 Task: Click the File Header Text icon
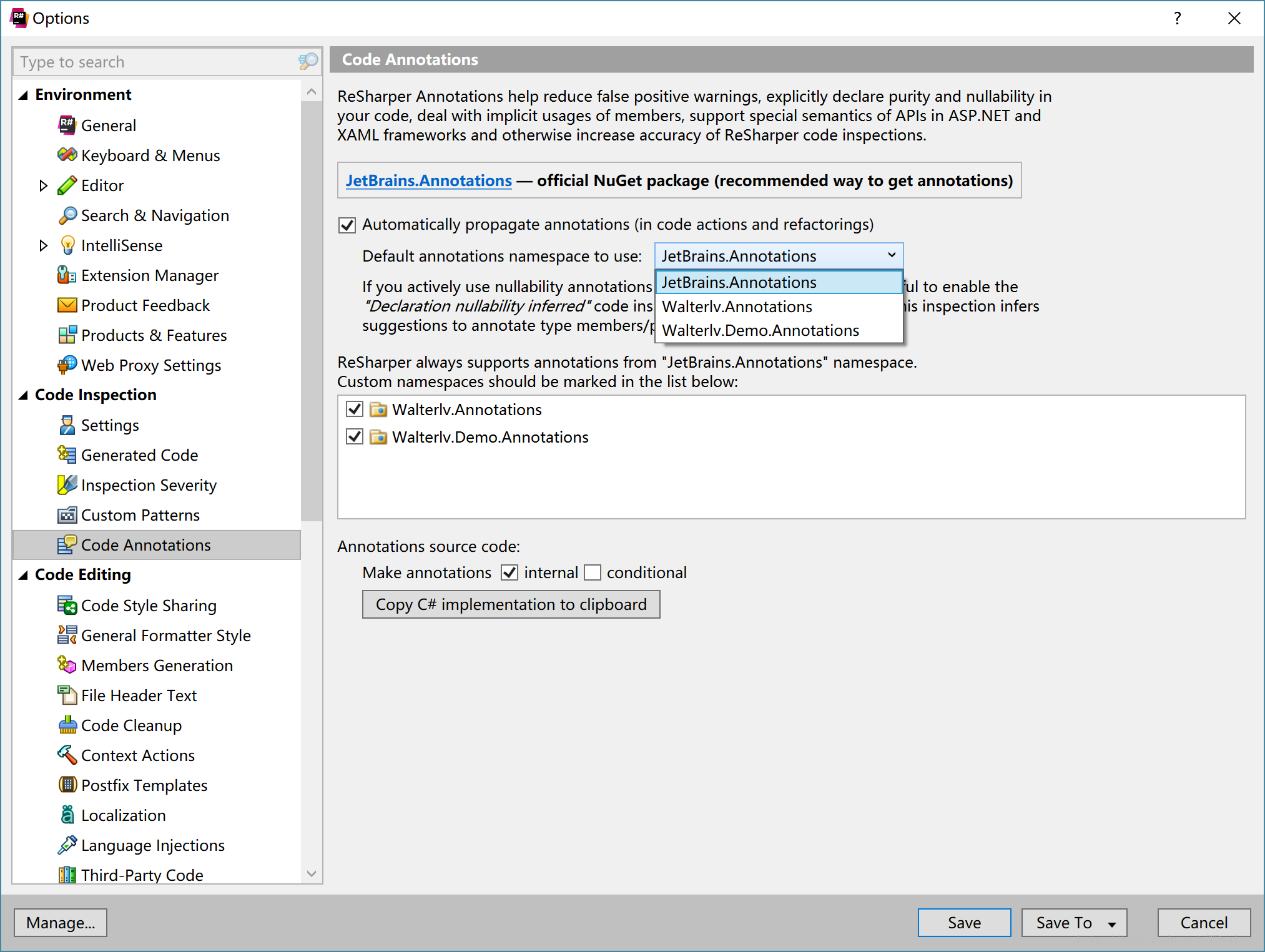pos(67,695)
